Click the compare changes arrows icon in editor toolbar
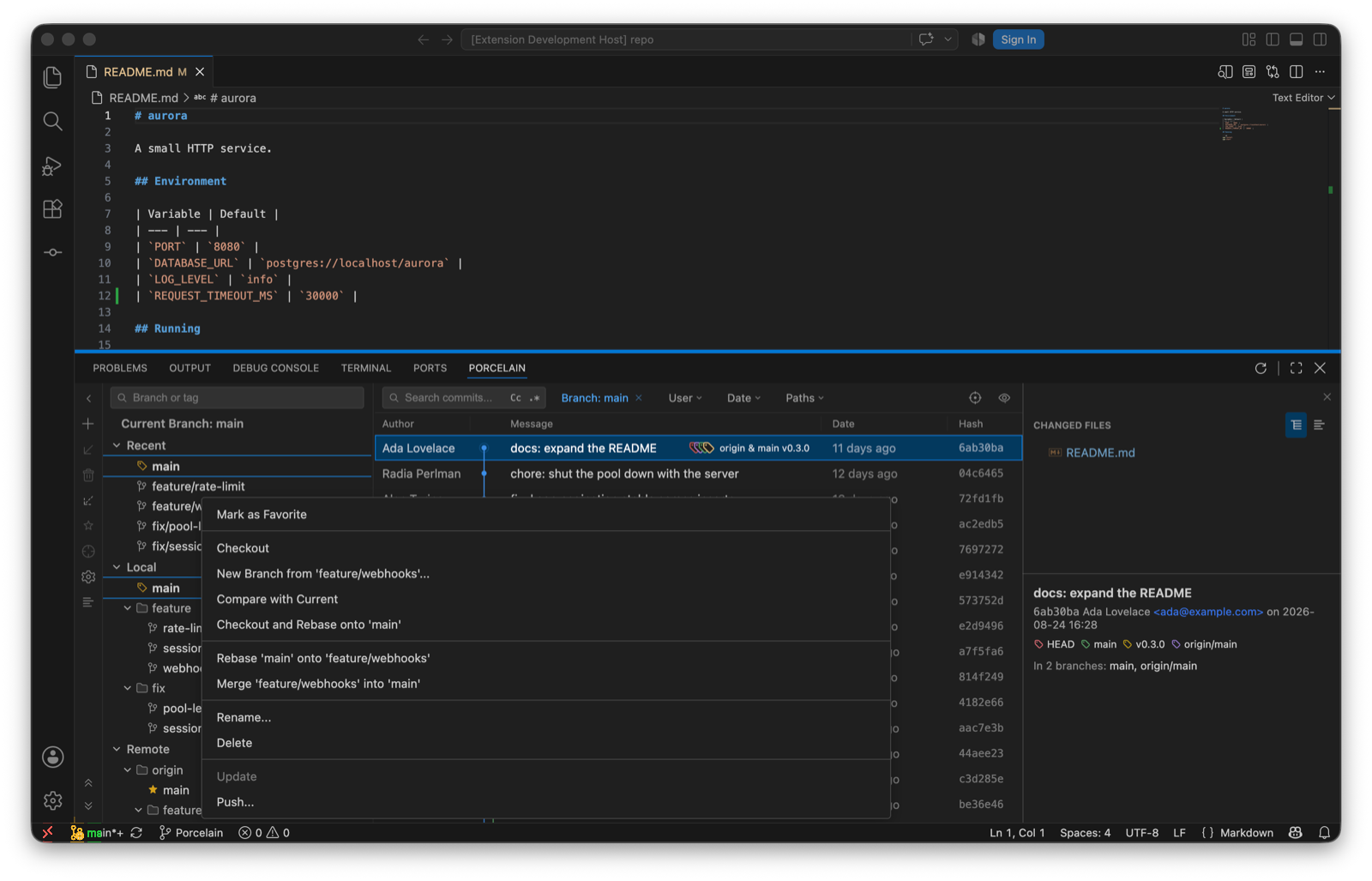The height and width of the screenshot is (881, 1372). pyautogui.click(x=1273, y=72)
